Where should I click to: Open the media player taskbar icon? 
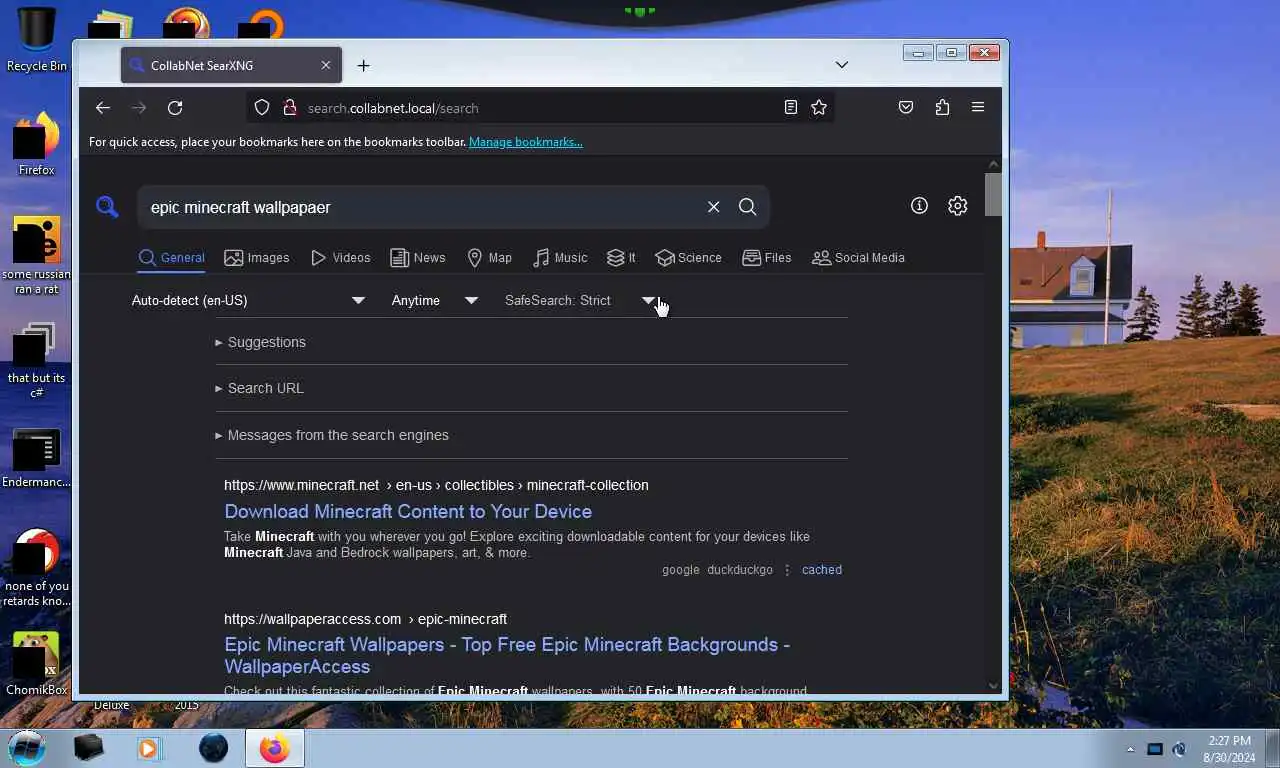click(x=149, y=748)
